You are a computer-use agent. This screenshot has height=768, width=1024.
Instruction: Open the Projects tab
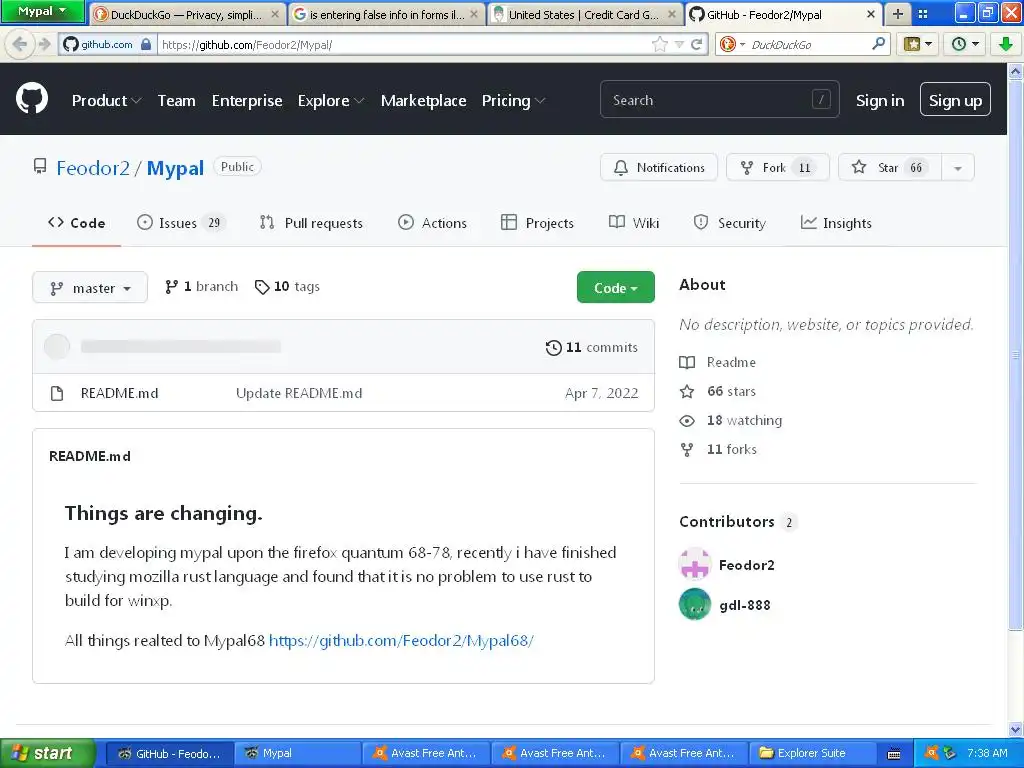point(537,223)
